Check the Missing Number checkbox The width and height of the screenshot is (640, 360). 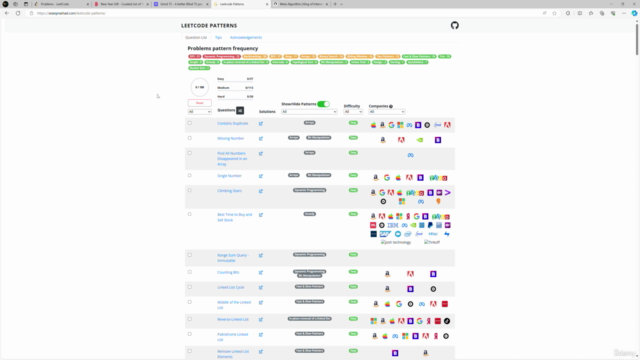tap(189, 138)
